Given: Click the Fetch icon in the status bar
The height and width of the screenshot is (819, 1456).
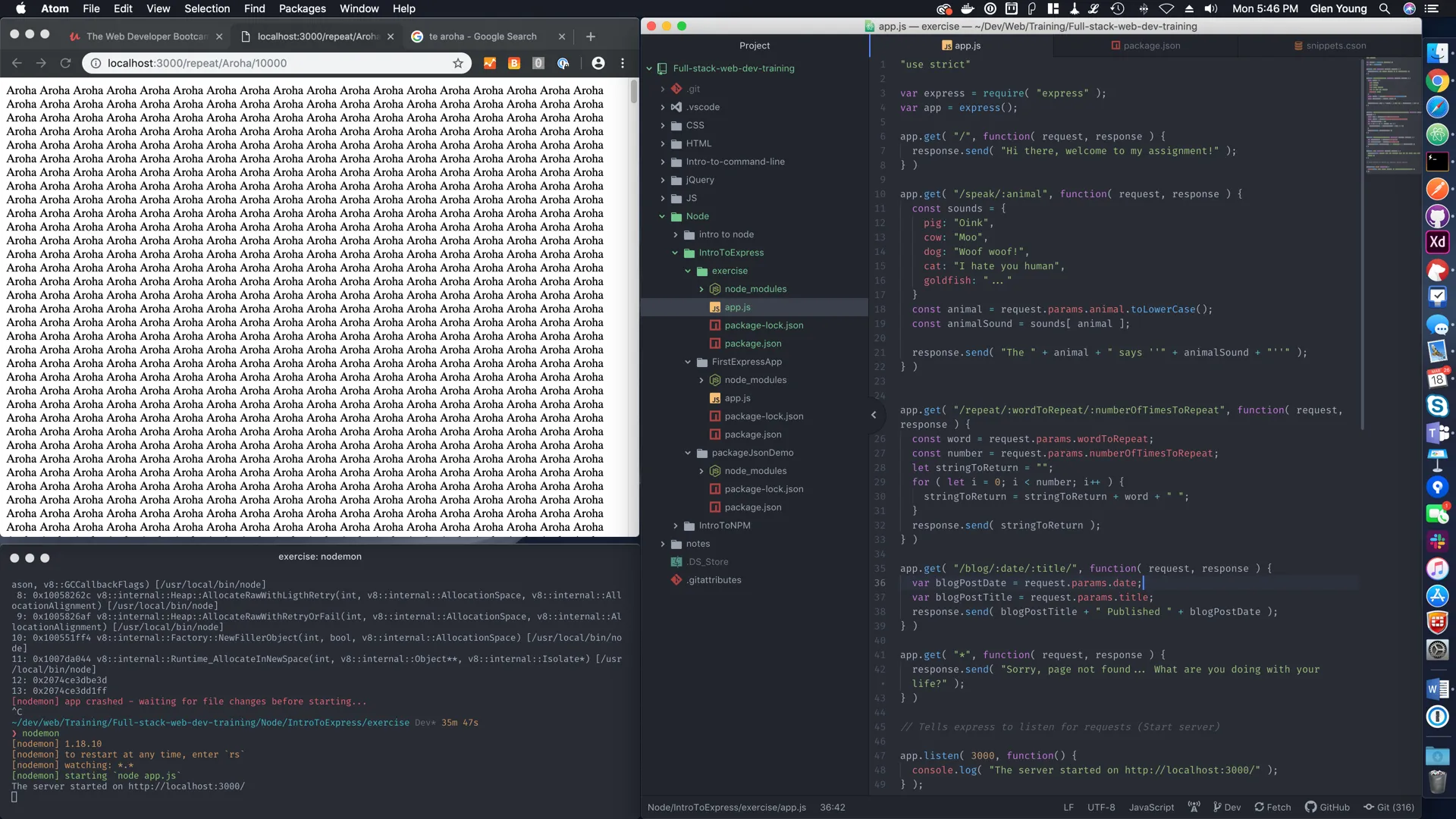Looking at the screenshot, I should pyautogui.click(x=1272, y=807).
